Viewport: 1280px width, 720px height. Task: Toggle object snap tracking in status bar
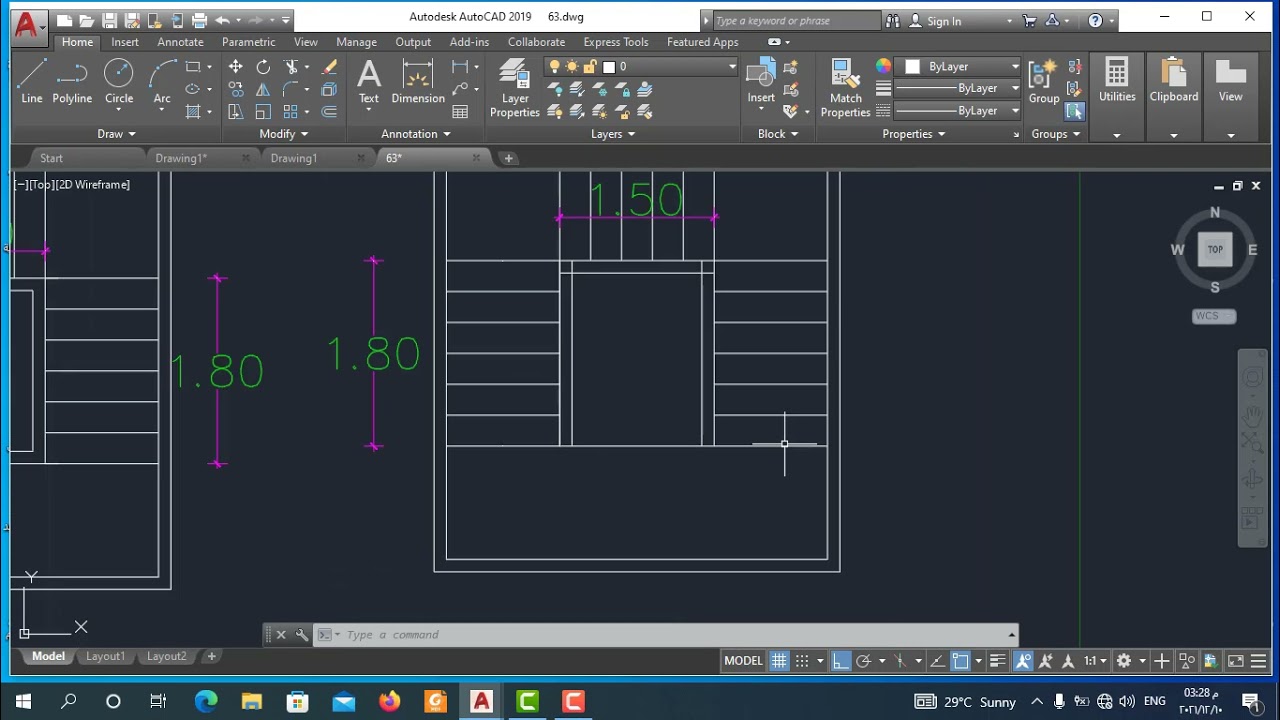(x=937, y=661)
